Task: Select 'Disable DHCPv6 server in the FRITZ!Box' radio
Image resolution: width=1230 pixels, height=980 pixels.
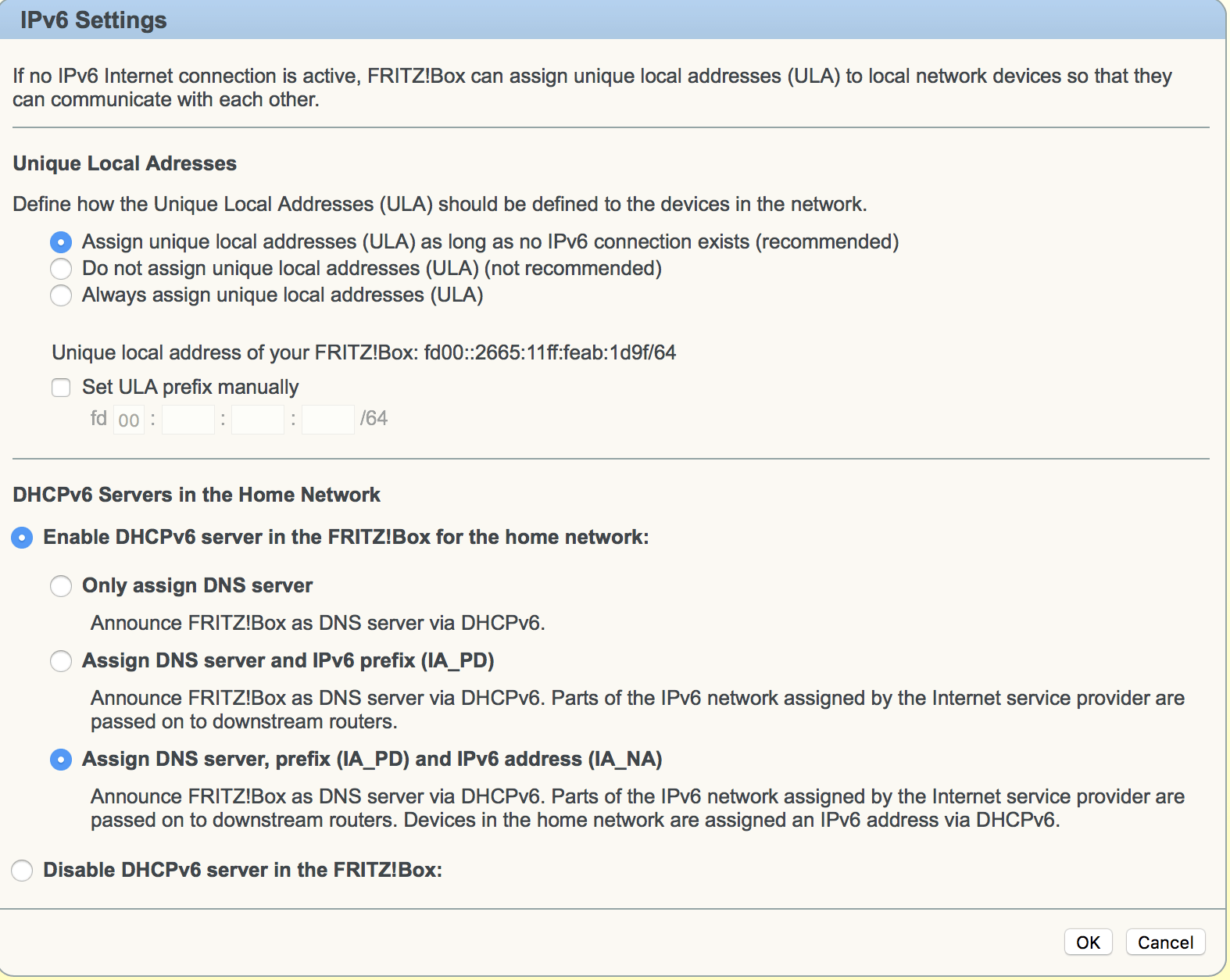Action: point(22,871)
